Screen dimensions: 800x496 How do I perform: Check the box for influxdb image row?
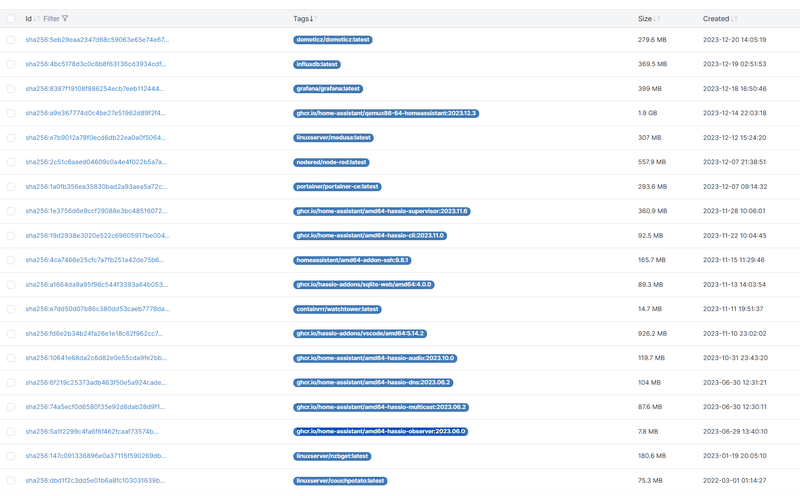coord(11,64)
